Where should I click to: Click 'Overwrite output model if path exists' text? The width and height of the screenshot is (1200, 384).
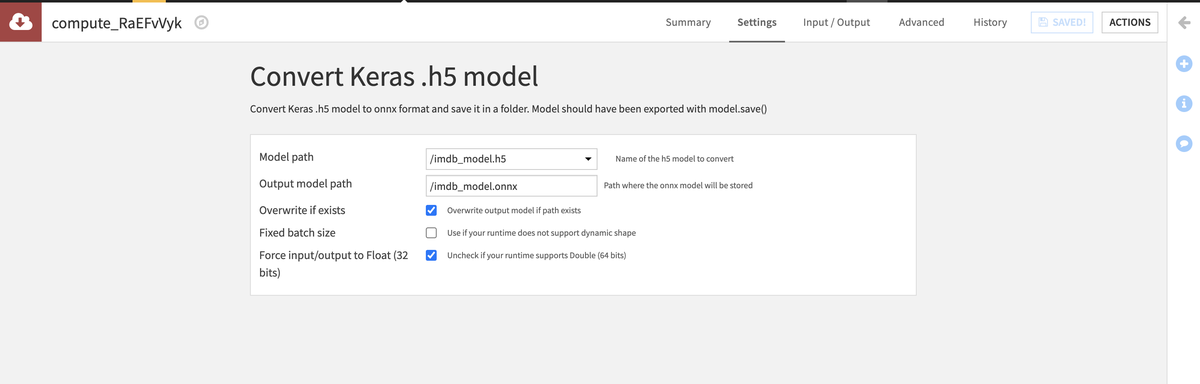point(513,211)
